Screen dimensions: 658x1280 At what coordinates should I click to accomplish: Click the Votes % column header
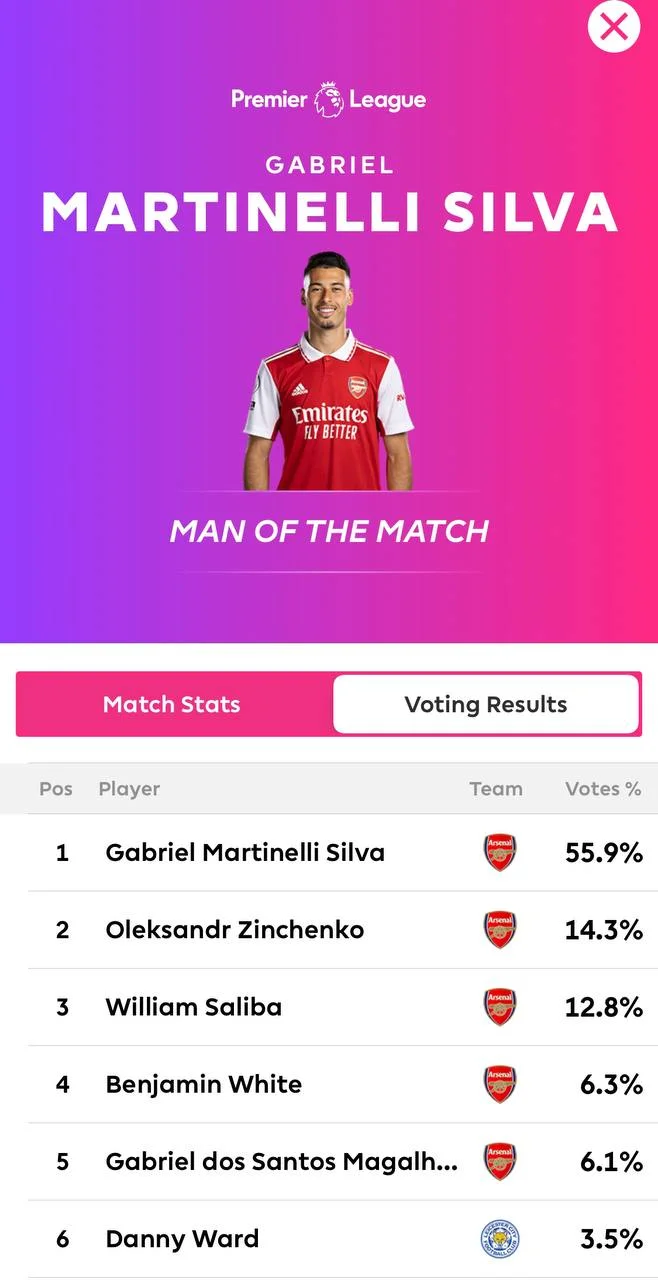coord(603,789)
